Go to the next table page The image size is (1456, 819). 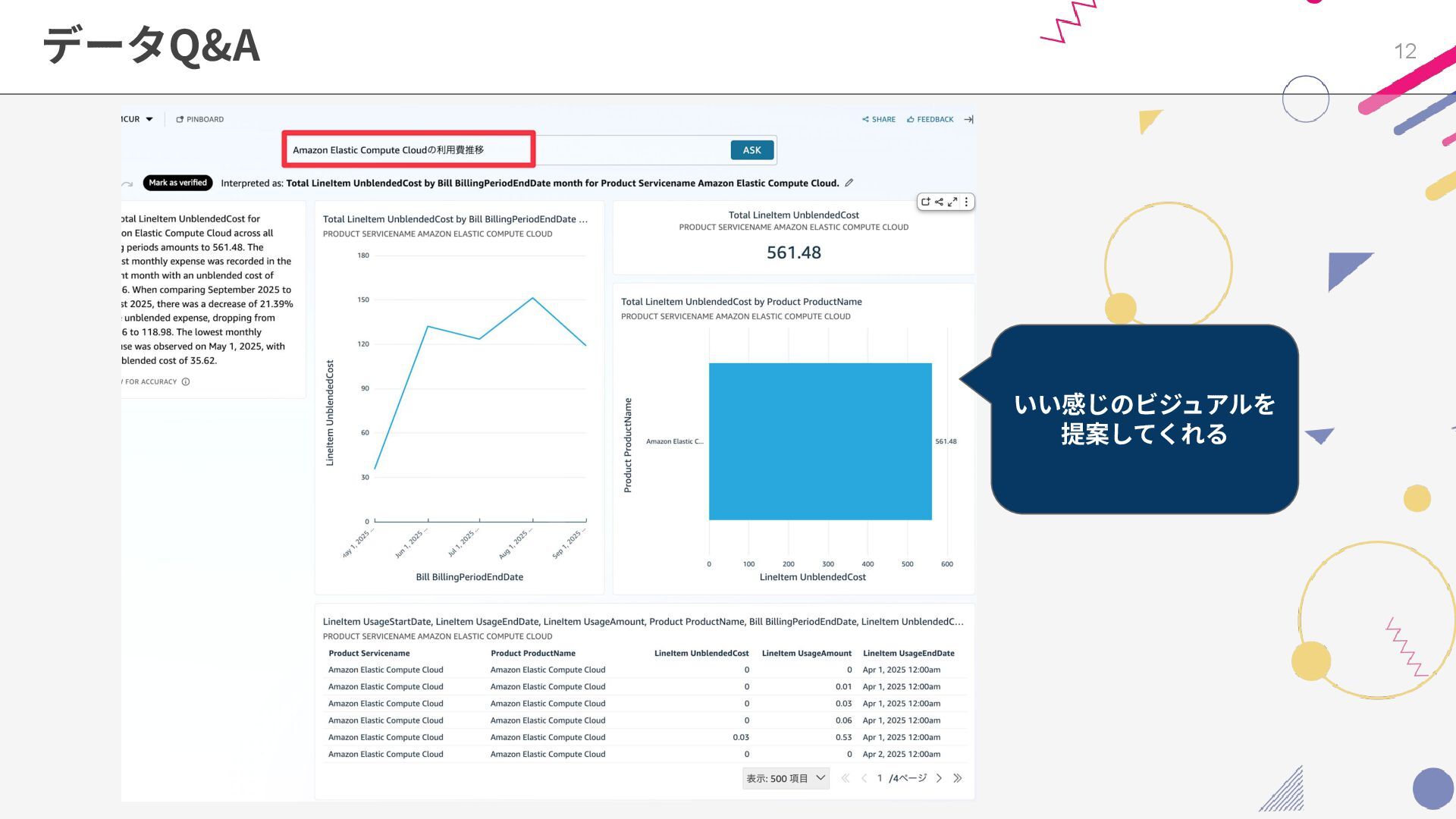[x=939, y=778]
